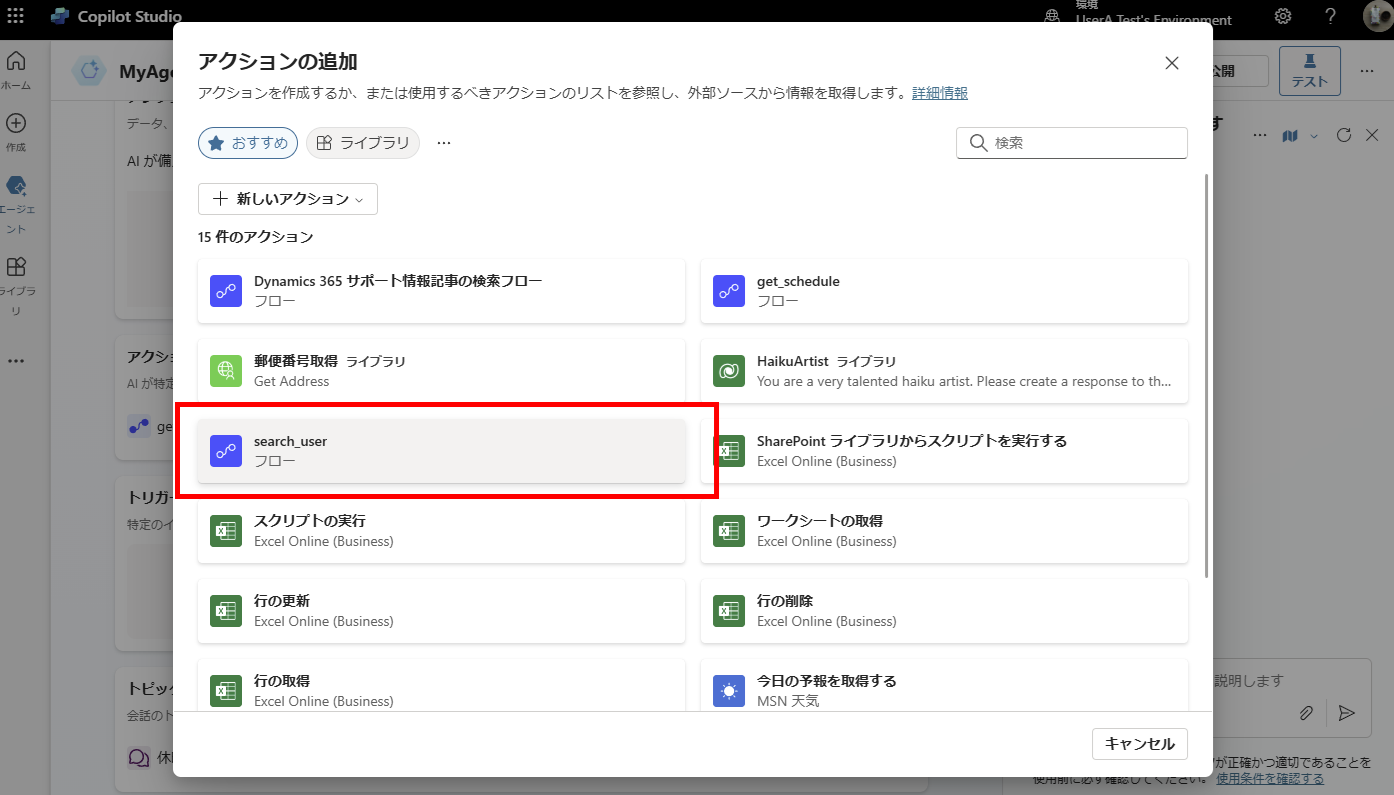Viewport: 1394px width, 795px height.
Task: Switch to the ライブラリ filter tab
Action: [x=363, y=143]
